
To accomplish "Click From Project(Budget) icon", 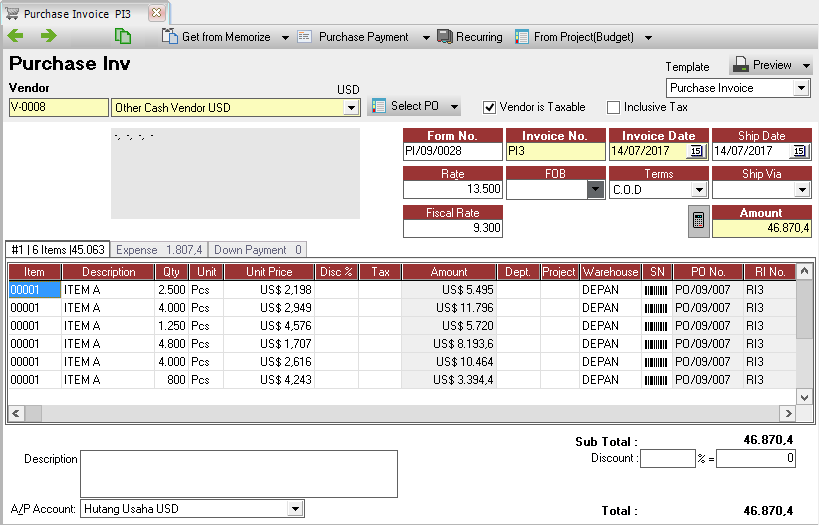I will click(522, 37).
